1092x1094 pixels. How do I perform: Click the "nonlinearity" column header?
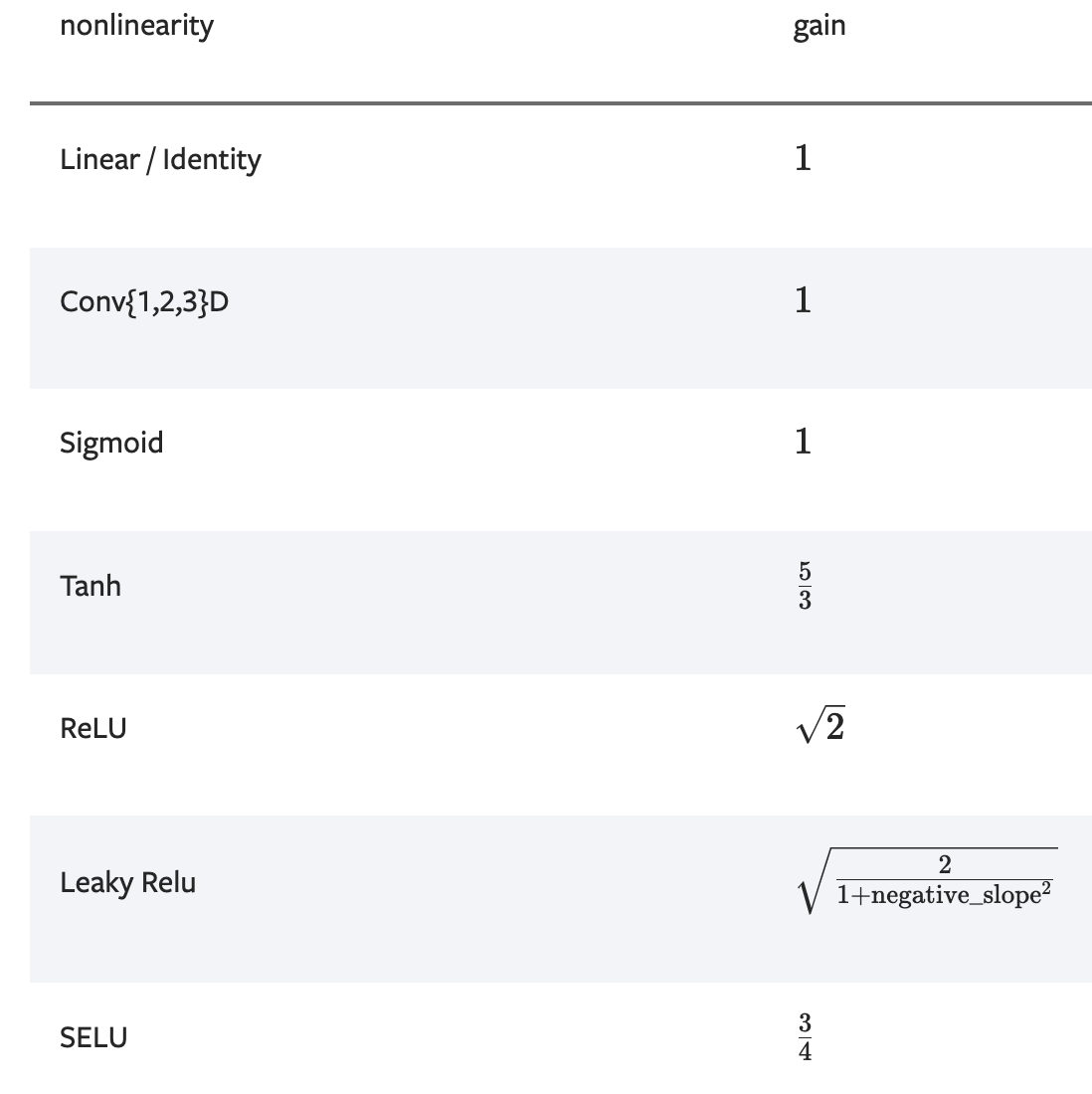(136, 25)
